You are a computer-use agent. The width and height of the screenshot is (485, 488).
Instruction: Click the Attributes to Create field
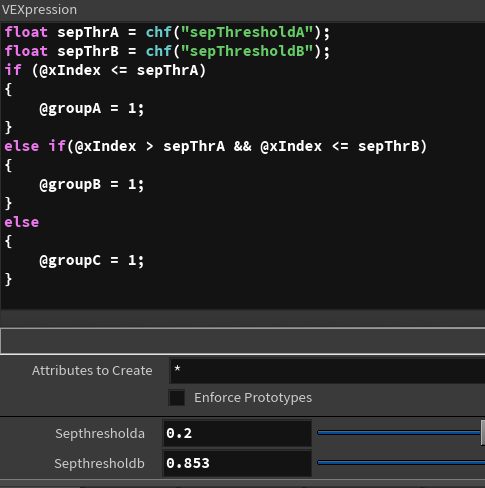(x=327, y=371)
